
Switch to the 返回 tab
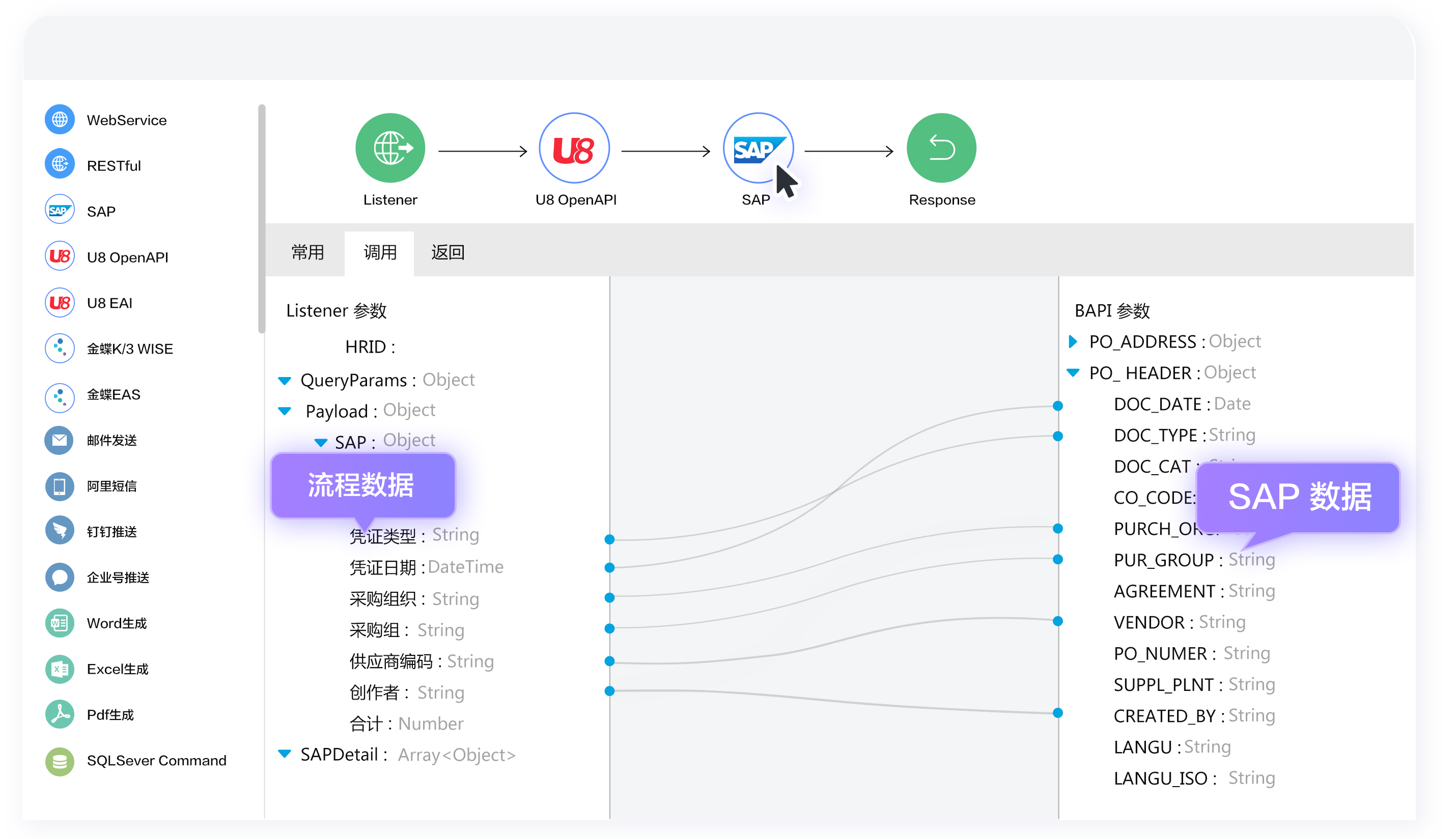coord(448,252)
